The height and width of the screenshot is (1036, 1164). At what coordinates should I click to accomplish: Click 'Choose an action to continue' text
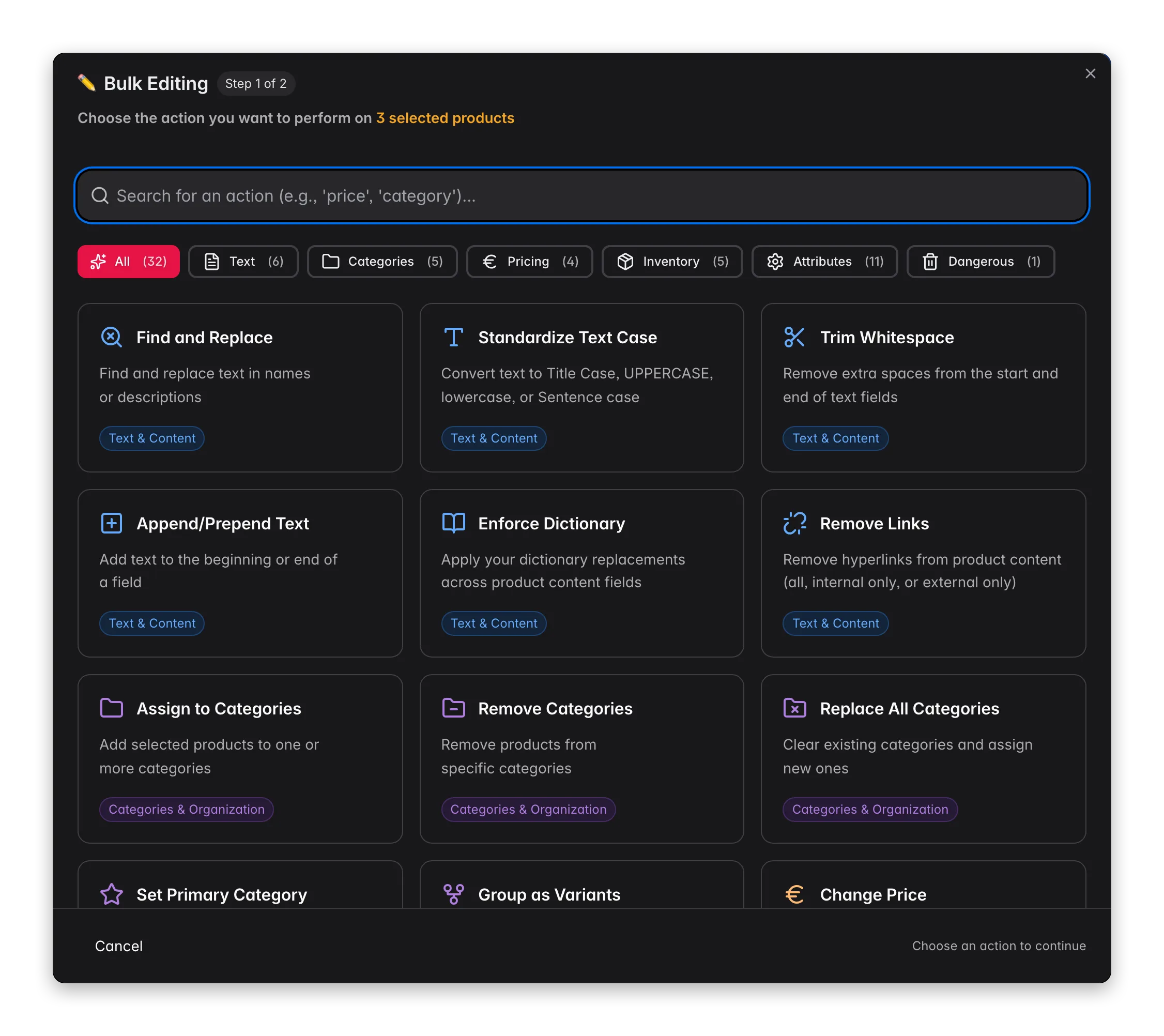click(x=999, y=946)
